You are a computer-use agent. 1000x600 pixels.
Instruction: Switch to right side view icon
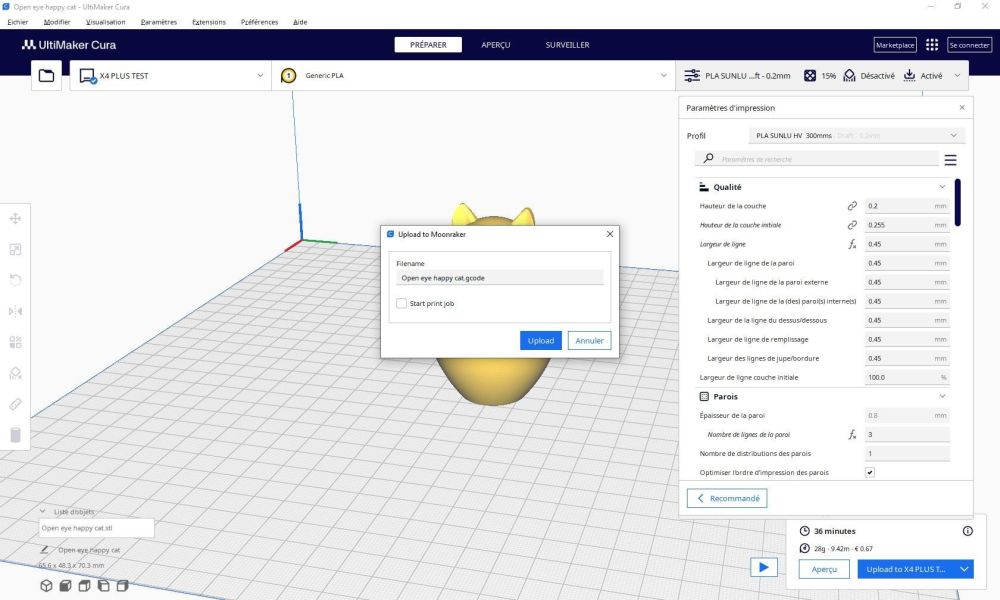pos(122,585)
